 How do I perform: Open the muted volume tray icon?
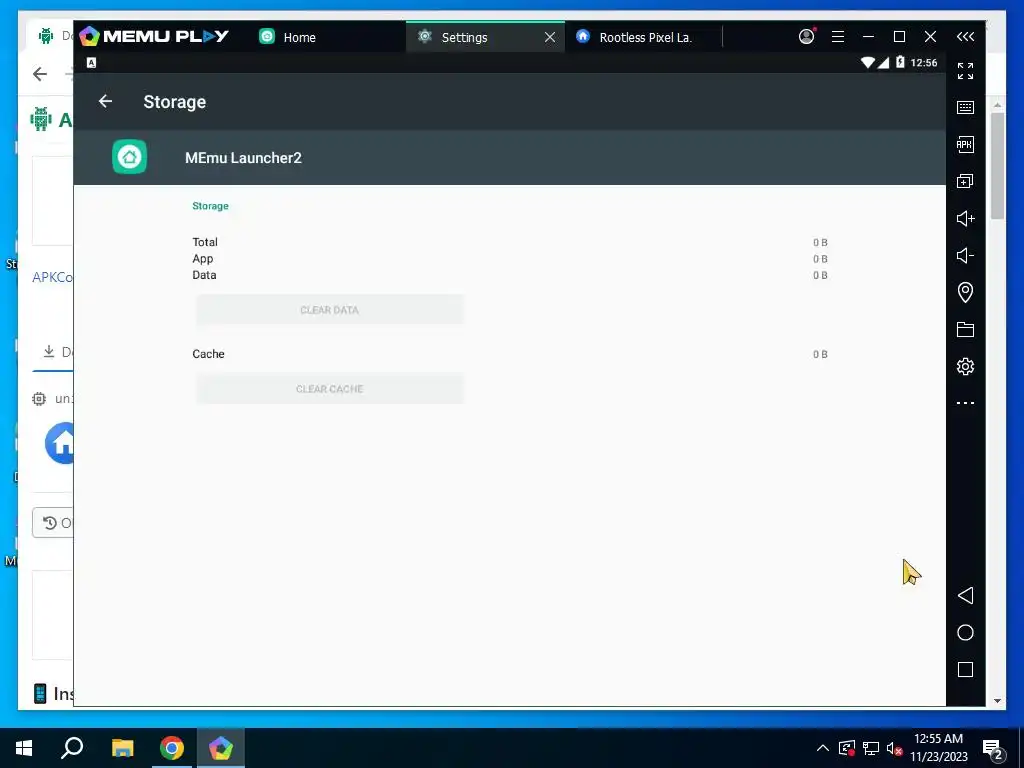click(894, 748)
